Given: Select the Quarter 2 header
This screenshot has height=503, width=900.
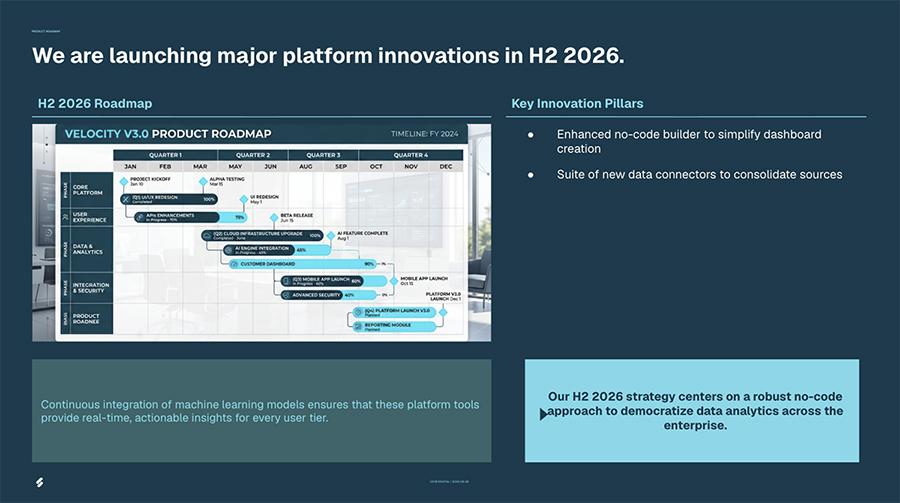Looking at the screenshot, I should click(253, 155).
